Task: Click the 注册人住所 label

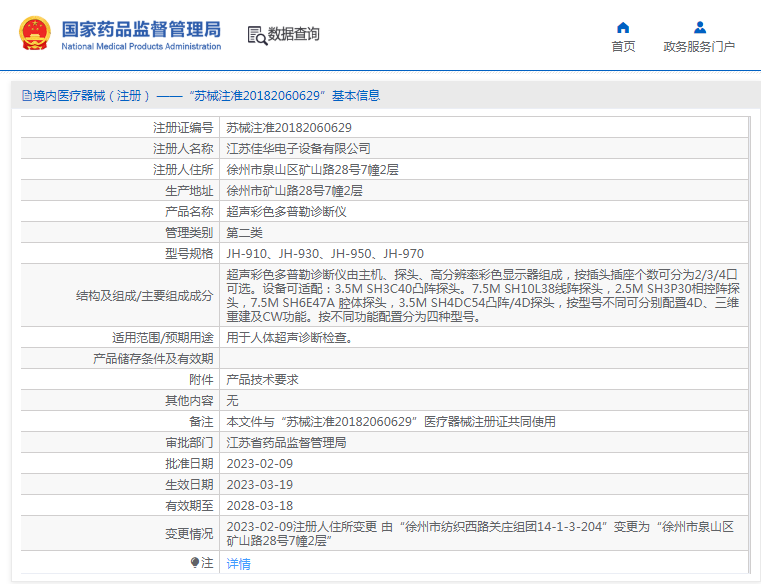Action: [183, 170]
